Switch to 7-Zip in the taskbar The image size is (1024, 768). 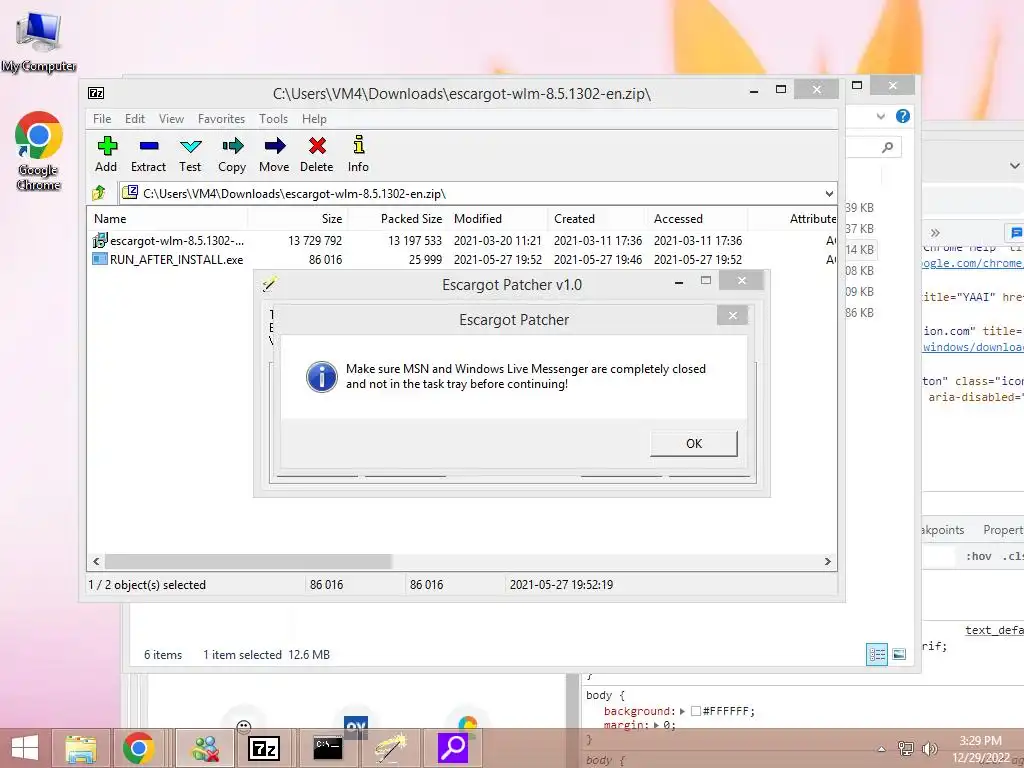tap(264, 748)
